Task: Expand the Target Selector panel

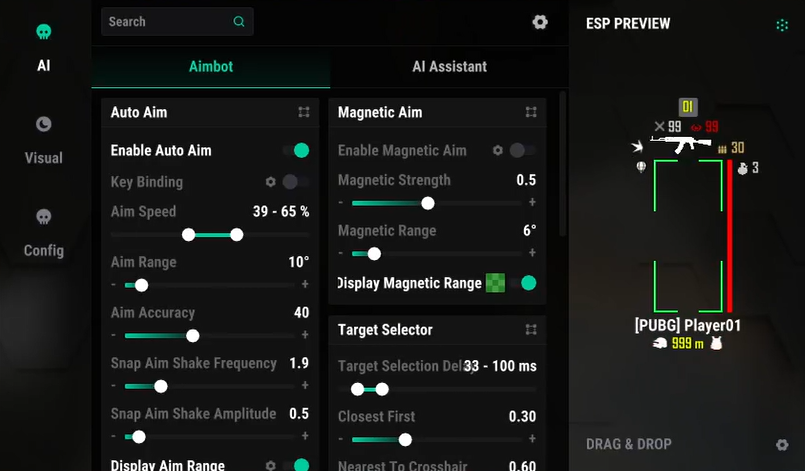Action: (x=531, y=329)
